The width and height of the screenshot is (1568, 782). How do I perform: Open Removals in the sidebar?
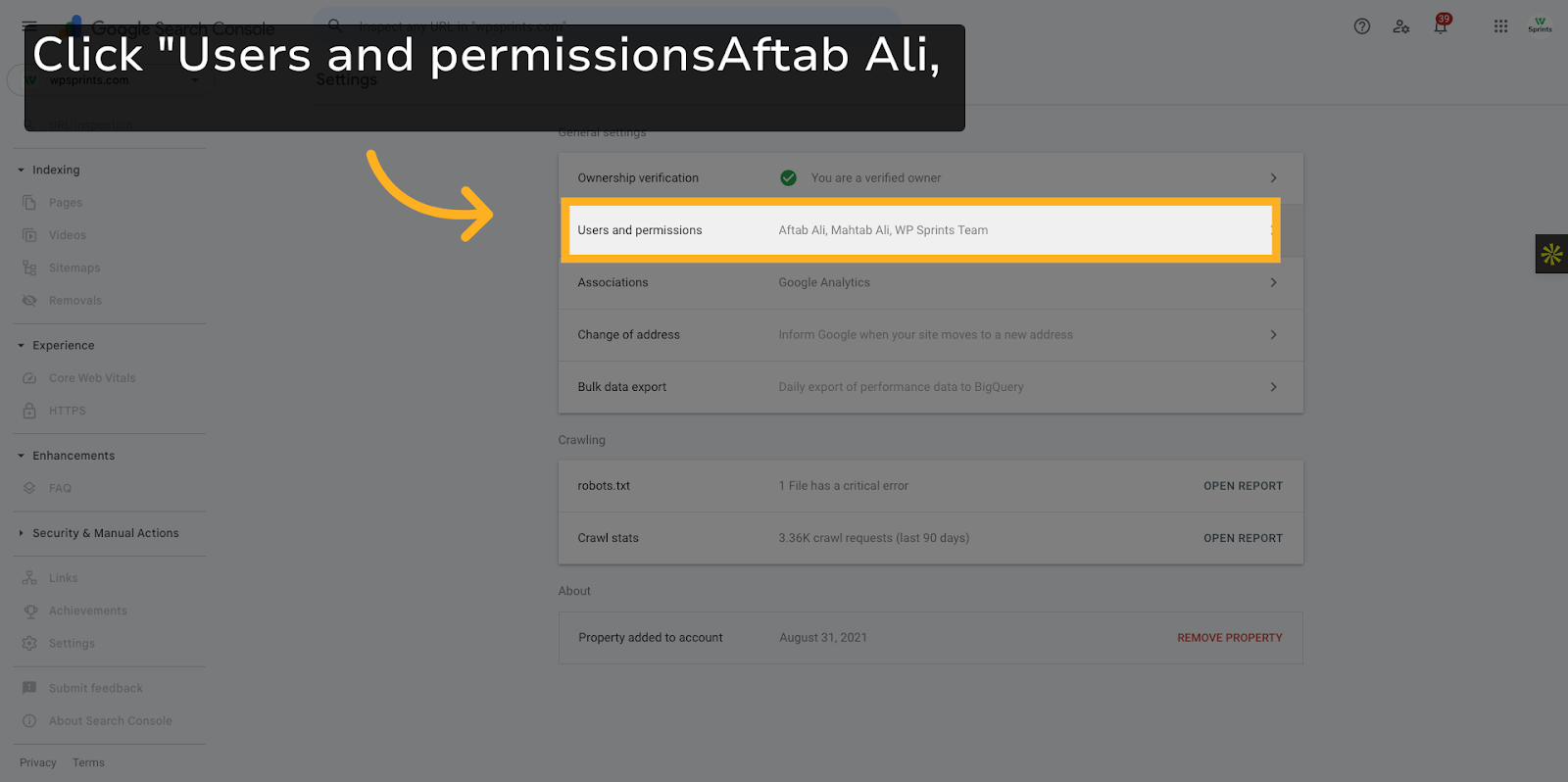74,301
